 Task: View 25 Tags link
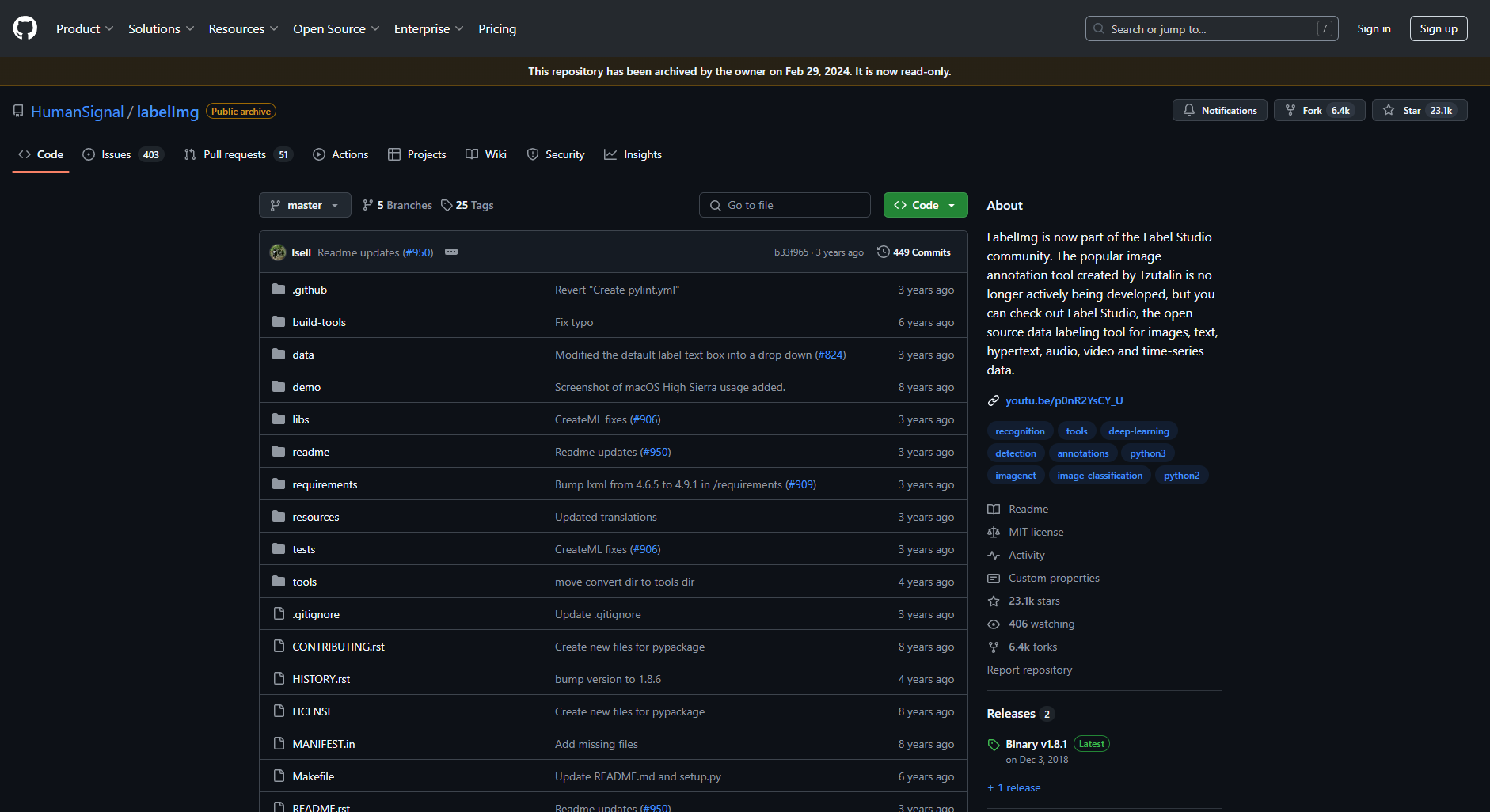467,205
